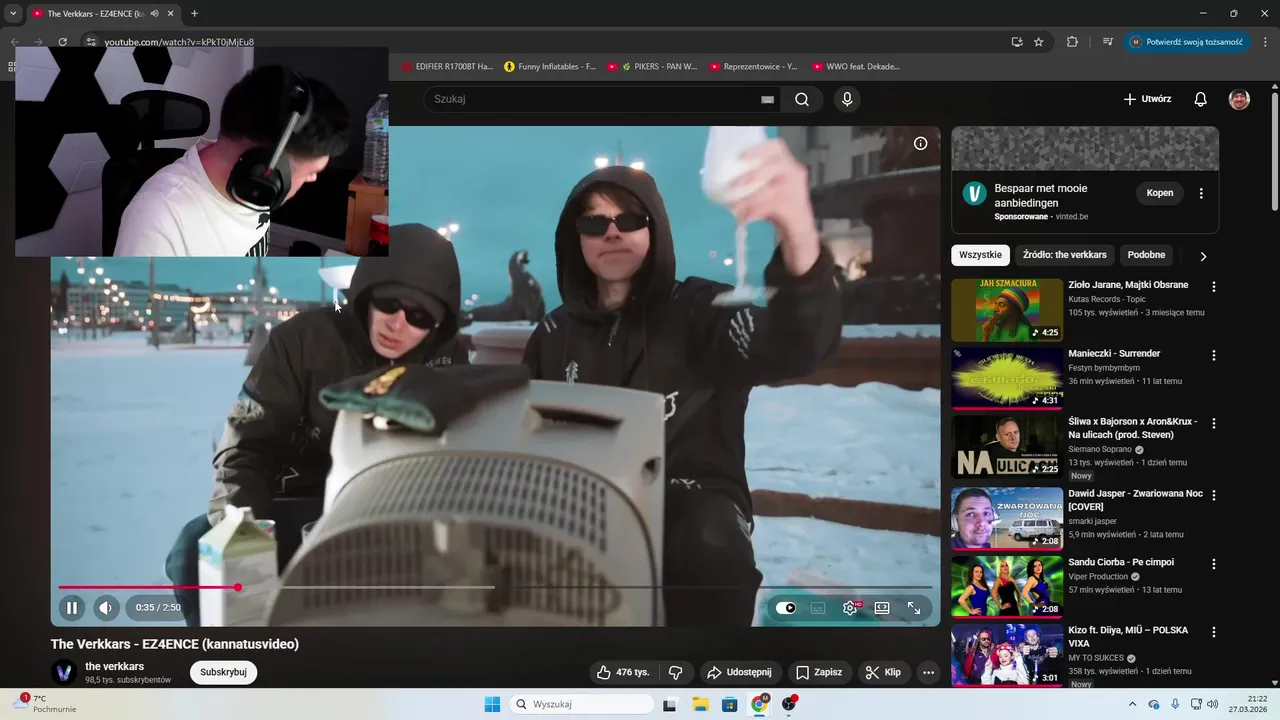Viewport: 1280px width, 720px height.
Task: Dislike the video
Action: pos(676,672)
